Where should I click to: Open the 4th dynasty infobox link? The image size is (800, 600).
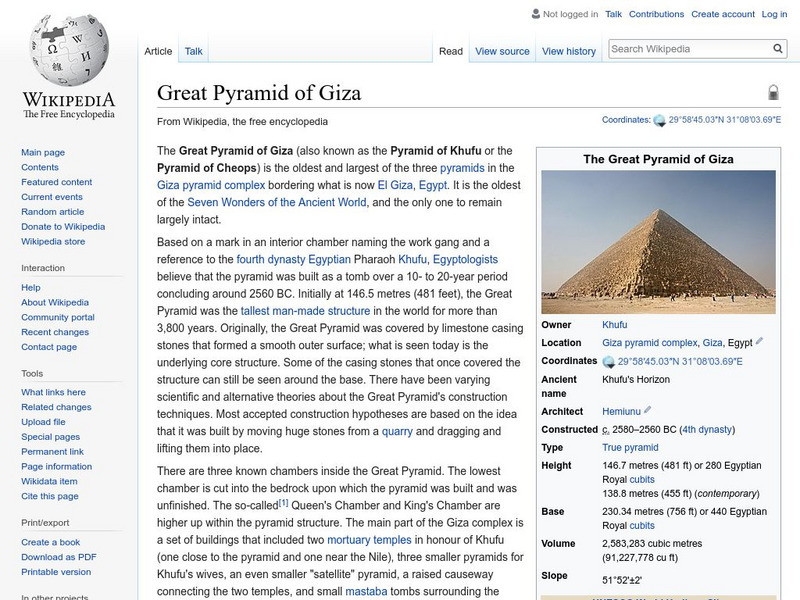click(707, 430)
